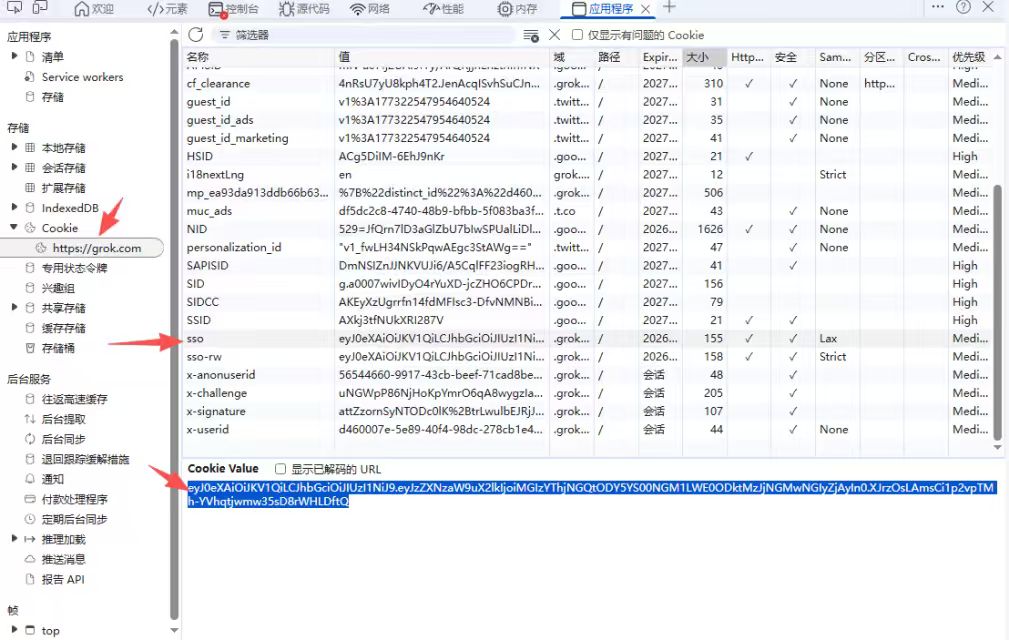The width and height of the screenshot is (1009, 640).
Task: Sort cookies by the 大小 column header
Action: [x=705, y=57]
